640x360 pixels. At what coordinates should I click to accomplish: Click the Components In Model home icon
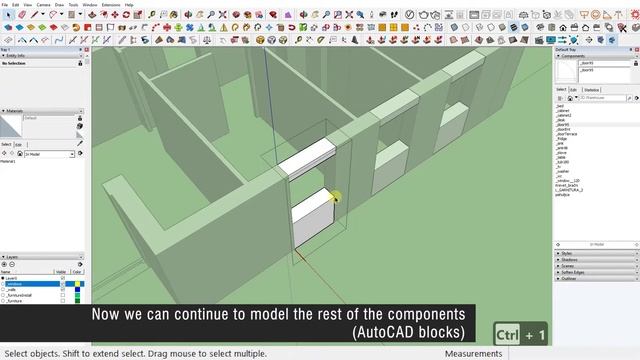click(570, 98)
